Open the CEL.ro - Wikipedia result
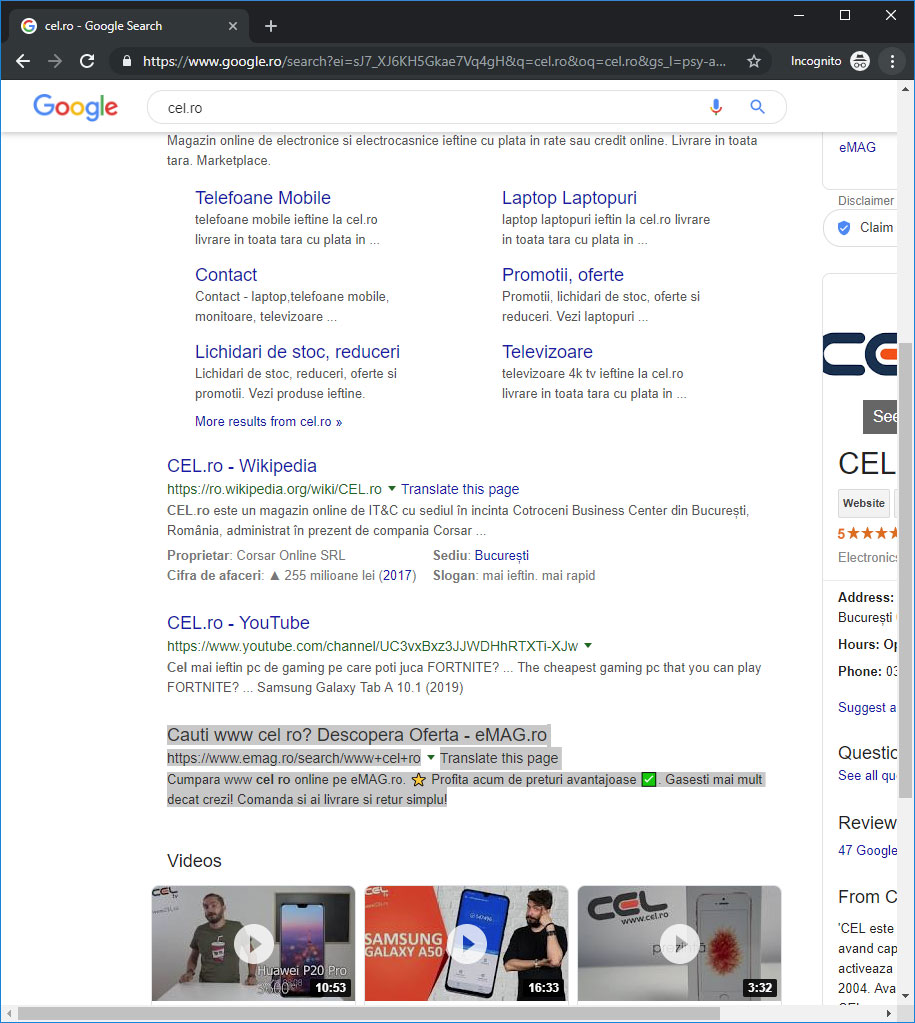The height and width of the screenshot is (1023, 915). click(241, 466)
